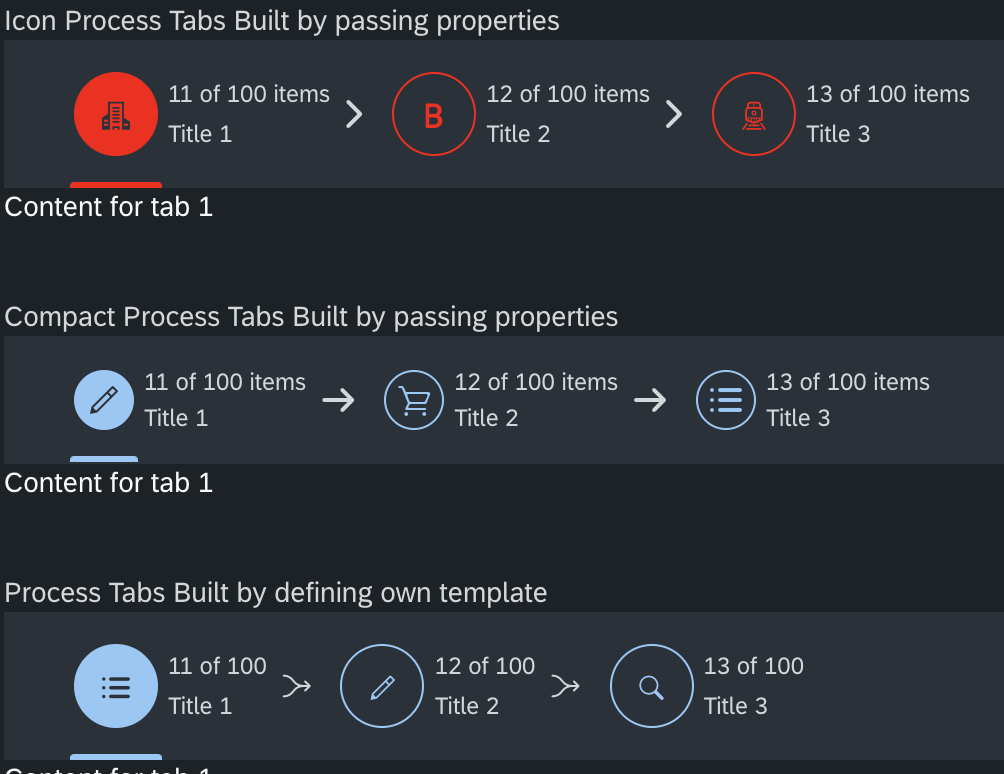Click the 13 of 100 items compact label
The height and width of the screenshot is (774, 1004).
848,382
